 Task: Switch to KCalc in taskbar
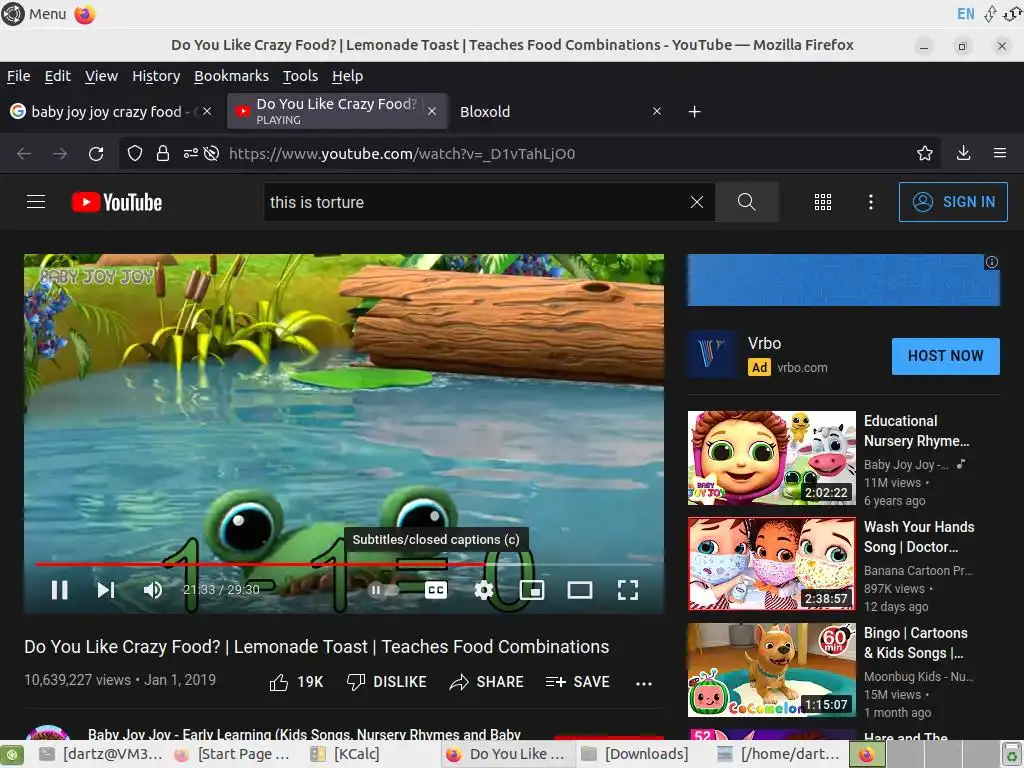(346, 754)
